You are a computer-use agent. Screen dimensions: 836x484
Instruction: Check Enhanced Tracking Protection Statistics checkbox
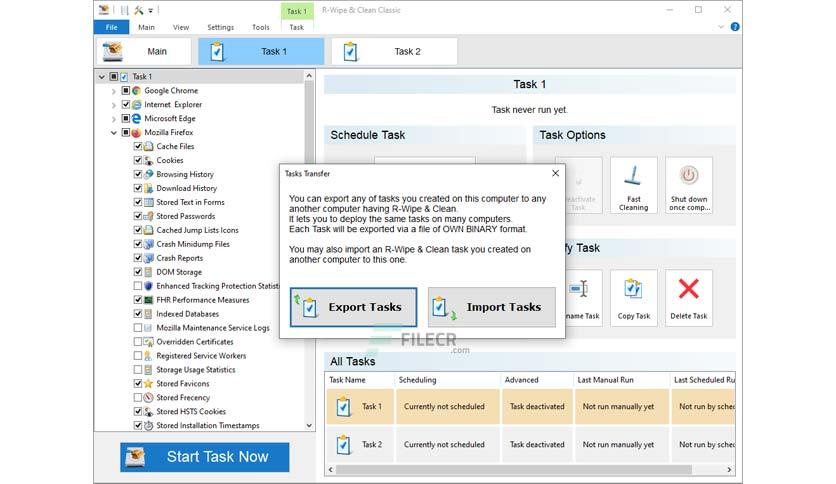tap(138, 286)
